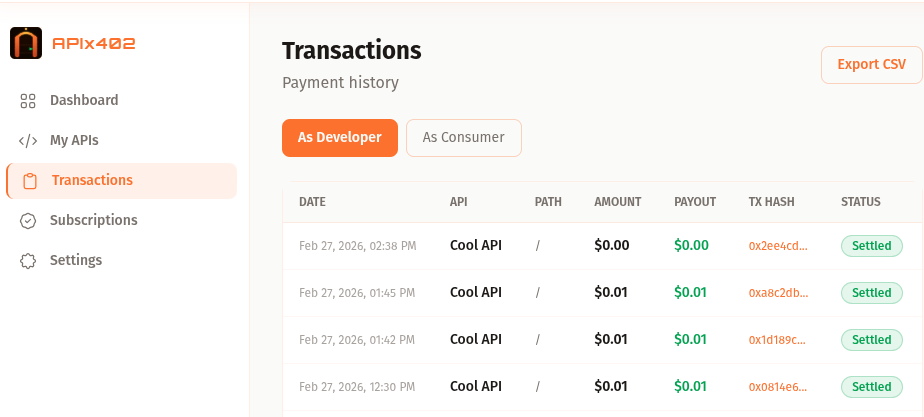Click the APIx402 logo icon
The height and width of the screenshot is (417, 924).
pyautogui.click(x=26, y=43)
